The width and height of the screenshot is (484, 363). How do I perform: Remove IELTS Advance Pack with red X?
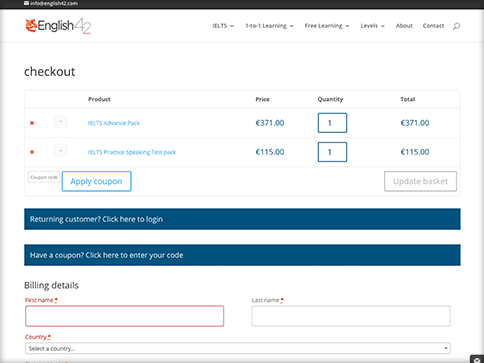tap(32, 123)
